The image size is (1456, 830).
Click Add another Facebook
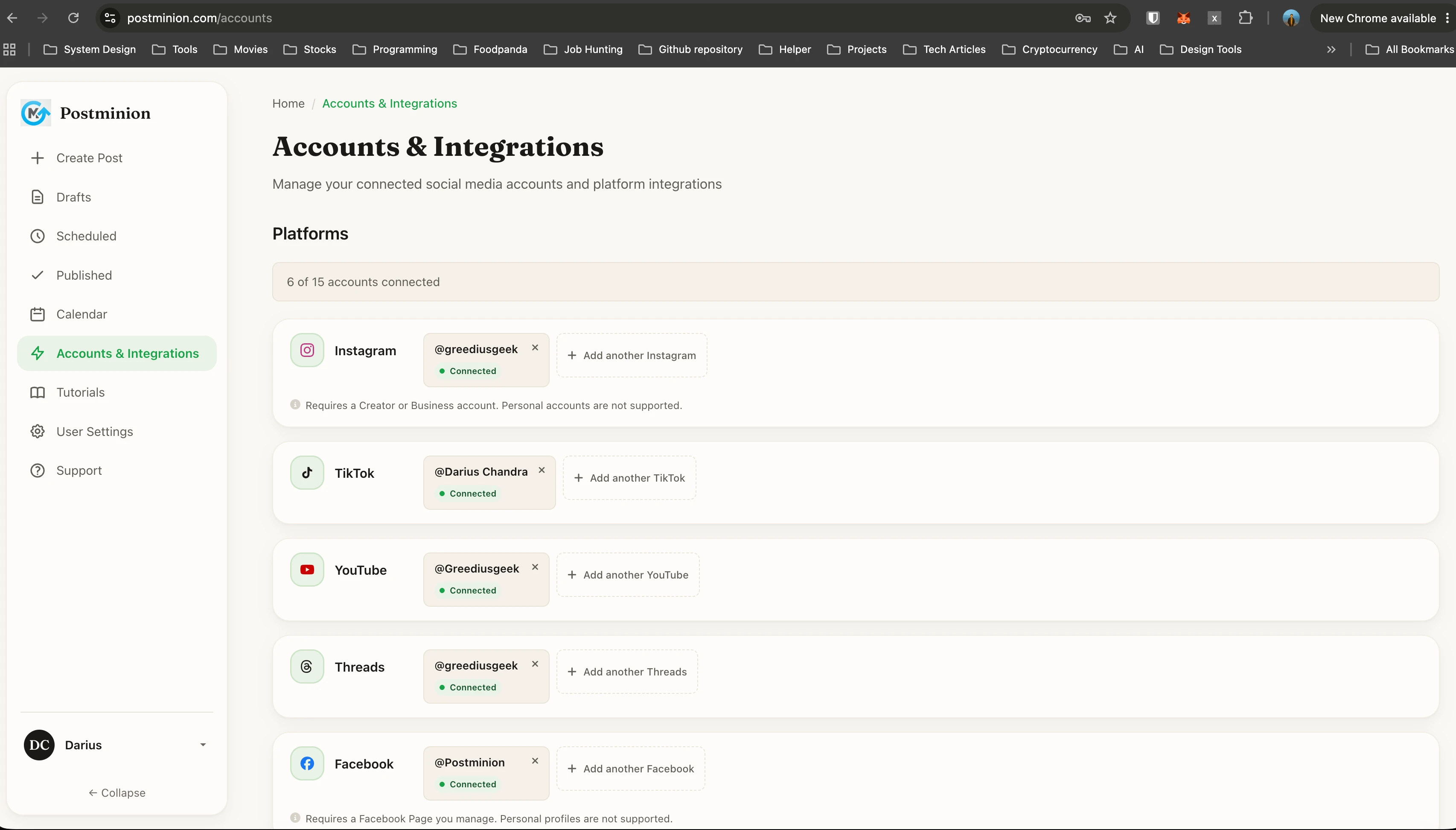631,769
